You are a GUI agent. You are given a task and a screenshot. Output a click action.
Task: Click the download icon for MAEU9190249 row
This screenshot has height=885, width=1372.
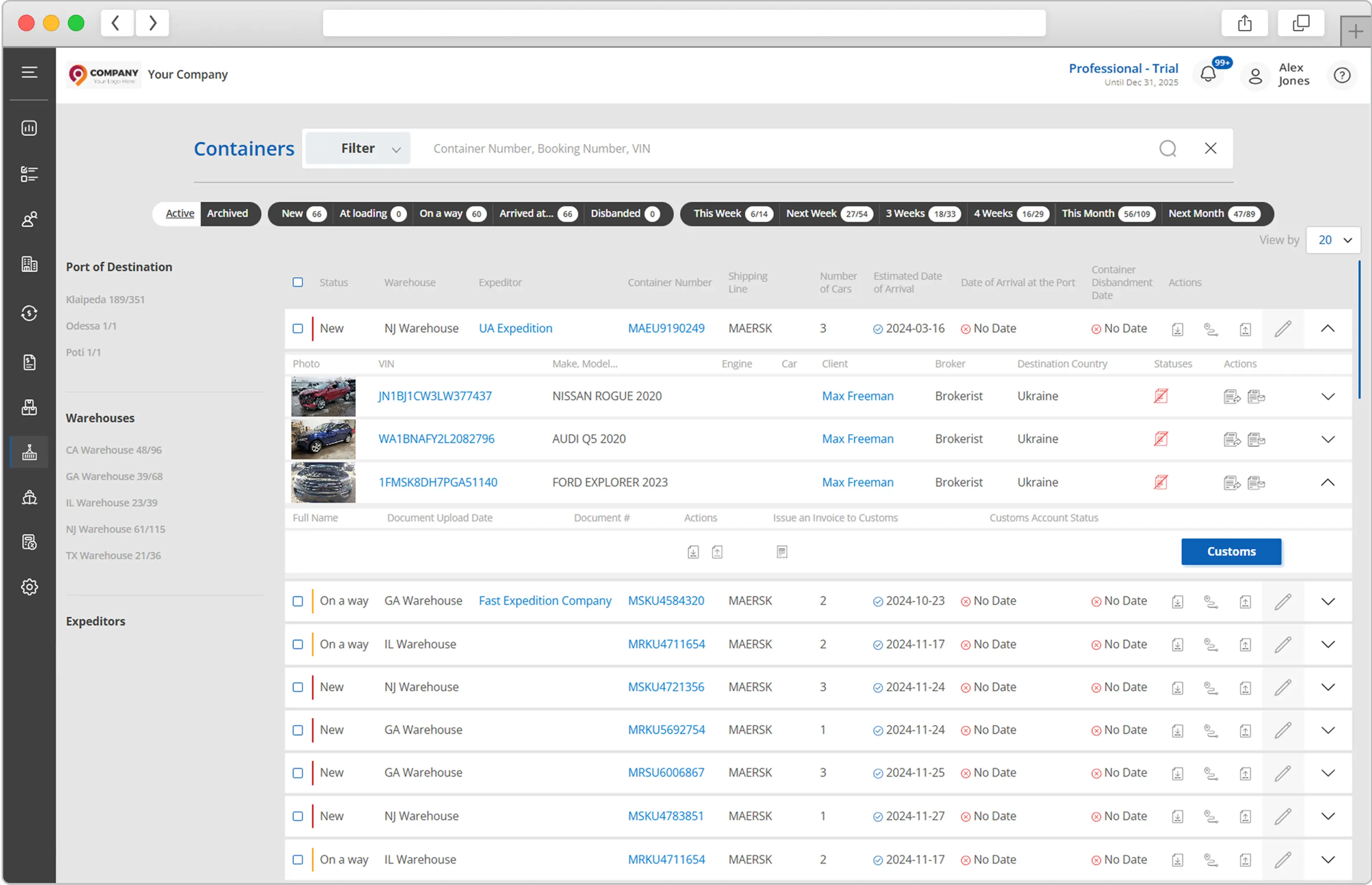tap(1178, 329)
